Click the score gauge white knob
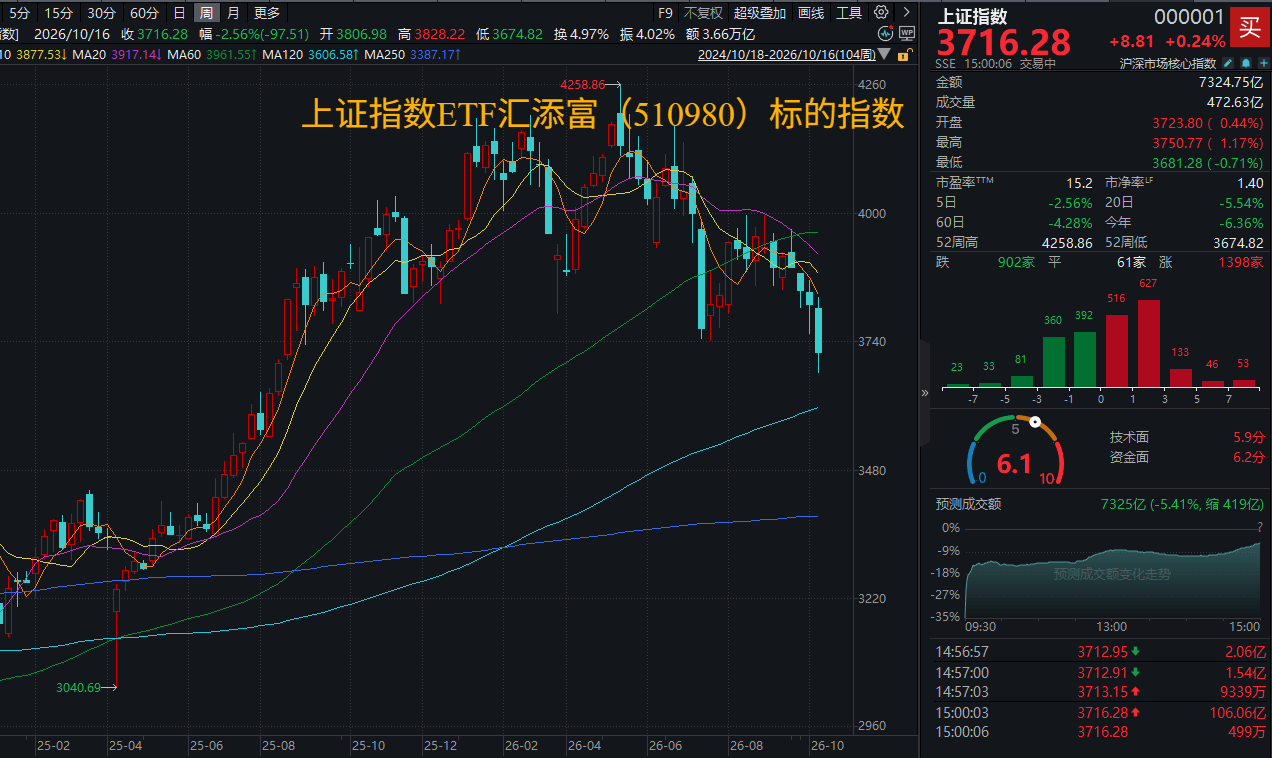1272x758 pixels. pos(1035,423)
